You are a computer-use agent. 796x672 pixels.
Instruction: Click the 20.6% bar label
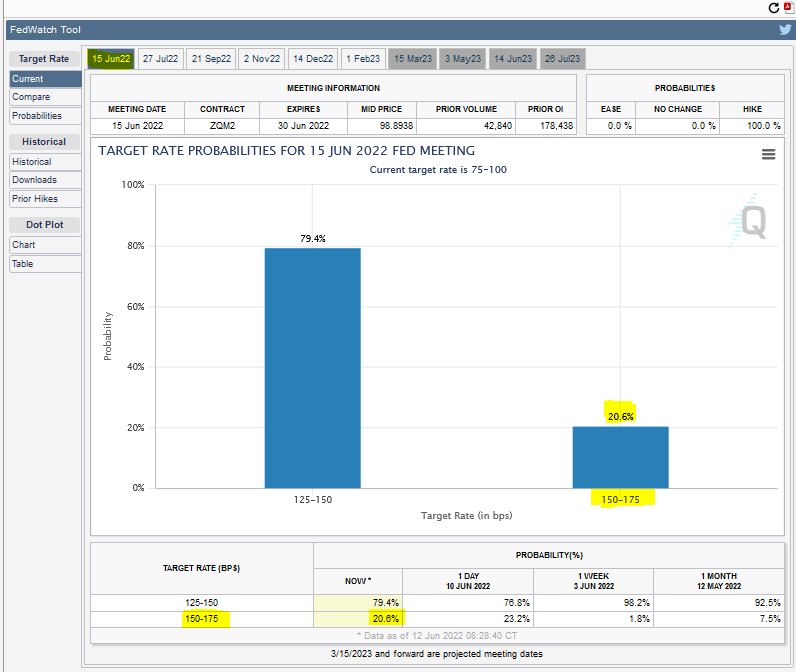620,417
